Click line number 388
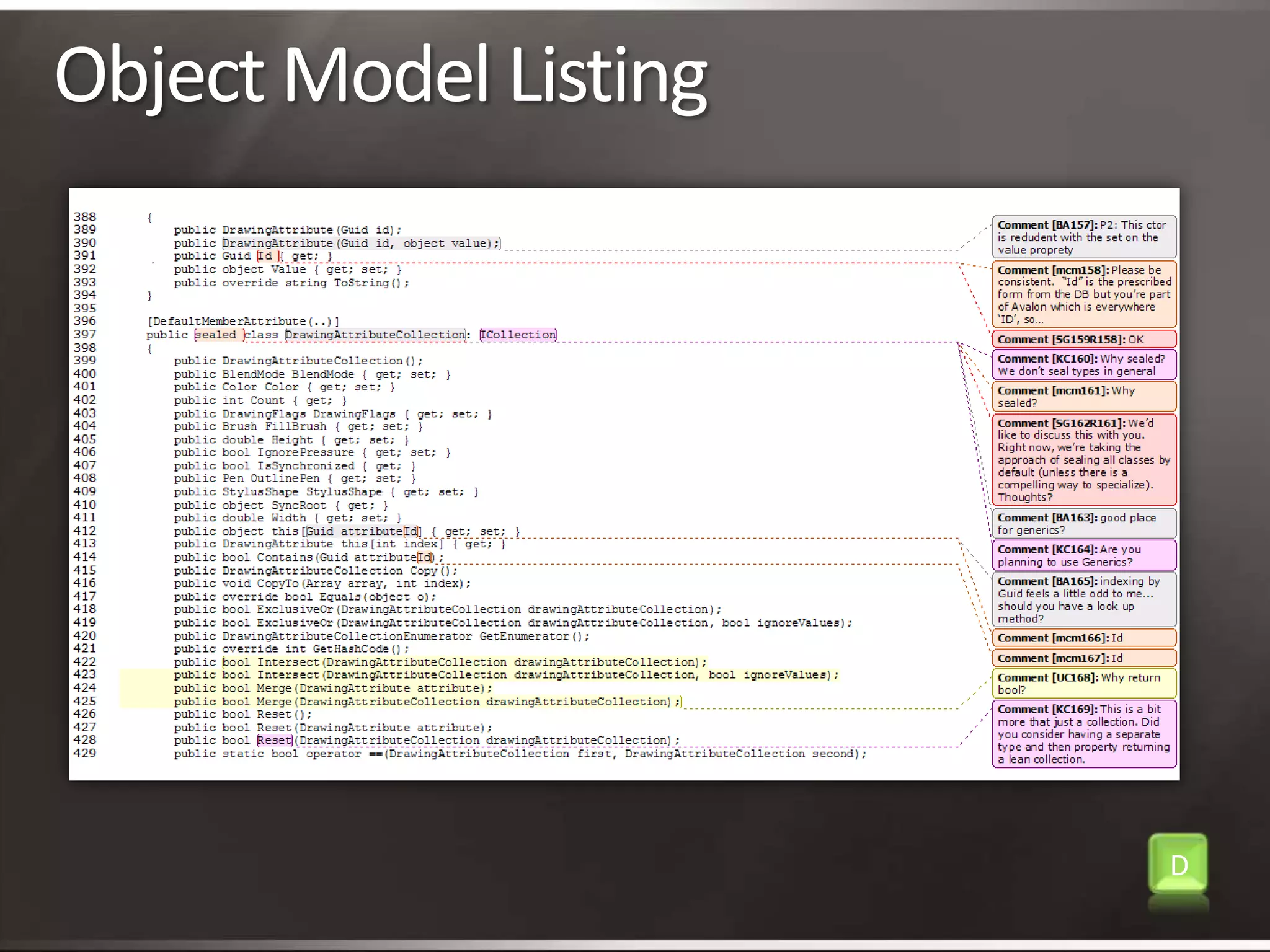Image resolution: width=1270 pixels, height=952 pixels. 85,216
